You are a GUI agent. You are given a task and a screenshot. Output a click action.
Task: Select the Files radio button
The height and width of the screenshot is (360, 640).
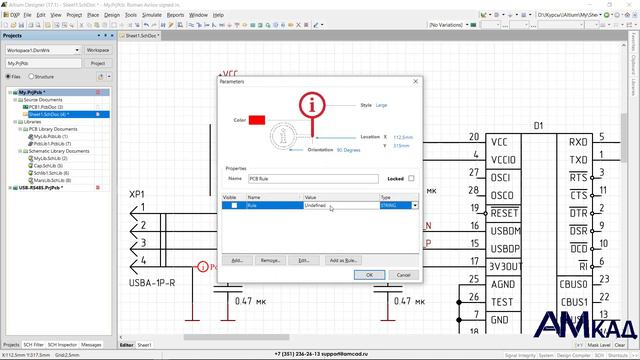(x=8, y=76)
